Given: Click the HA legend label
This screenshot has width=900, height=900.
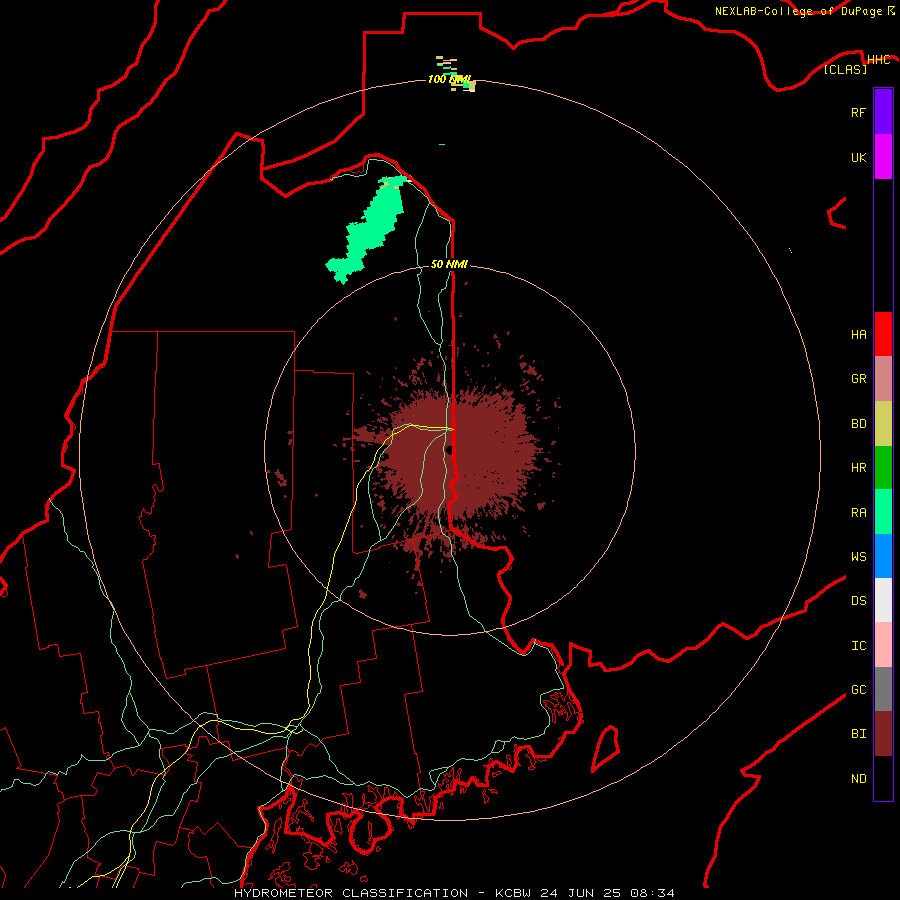Looking at the screenshot, I should click(858, 335).
